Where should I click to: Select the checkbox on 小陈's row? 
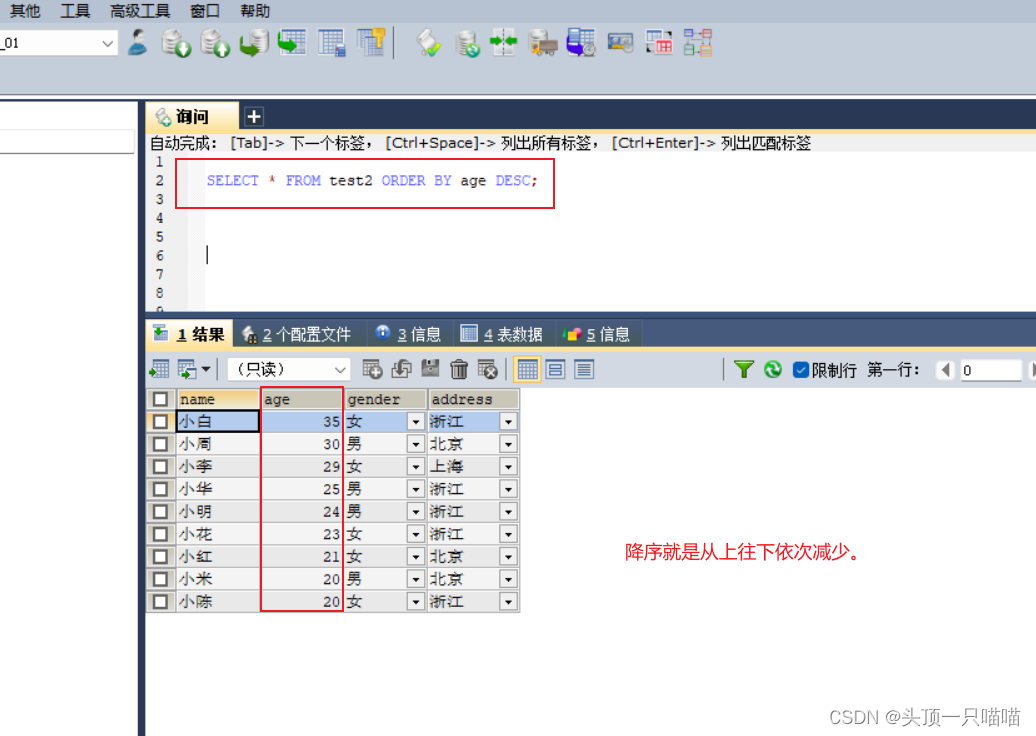pyautogui.click(x=161, y=600)
